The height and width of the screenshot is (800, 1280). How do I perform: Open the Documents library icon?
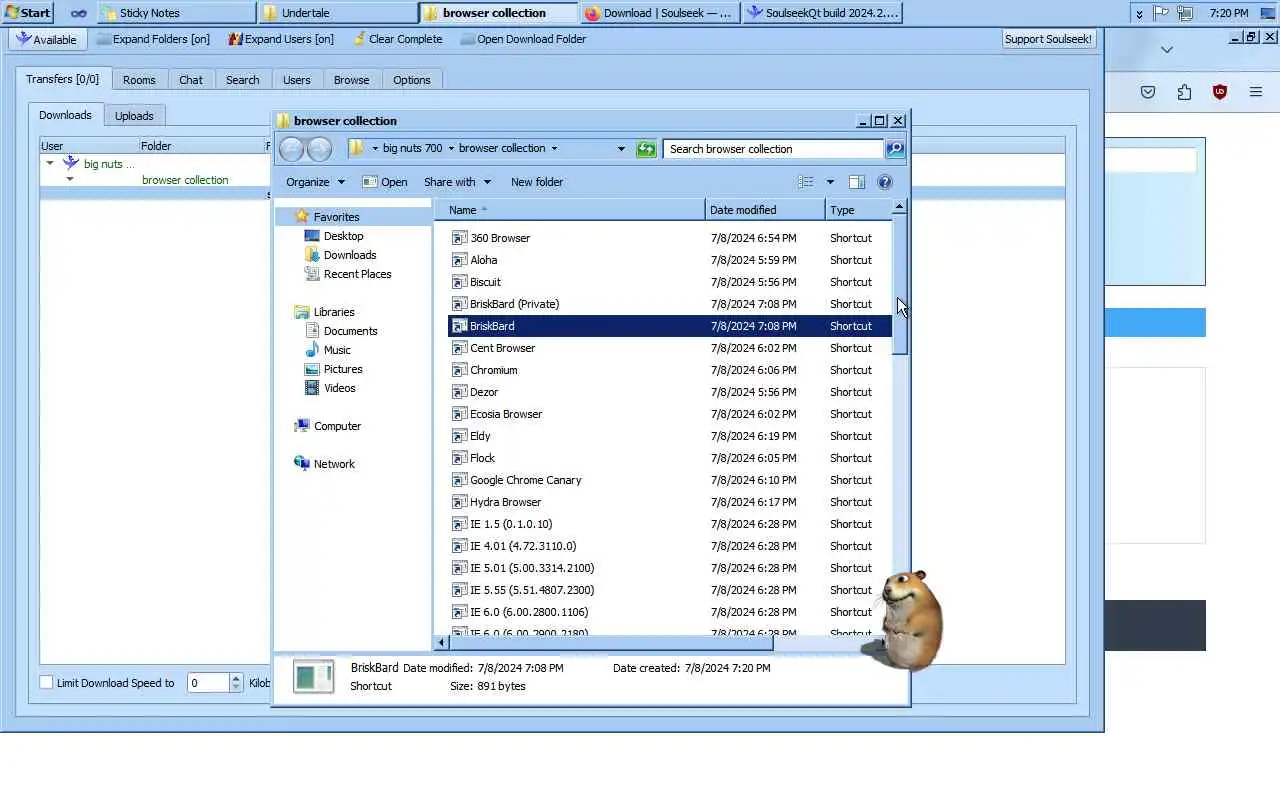pyautogui.click(x=312, y=331)
